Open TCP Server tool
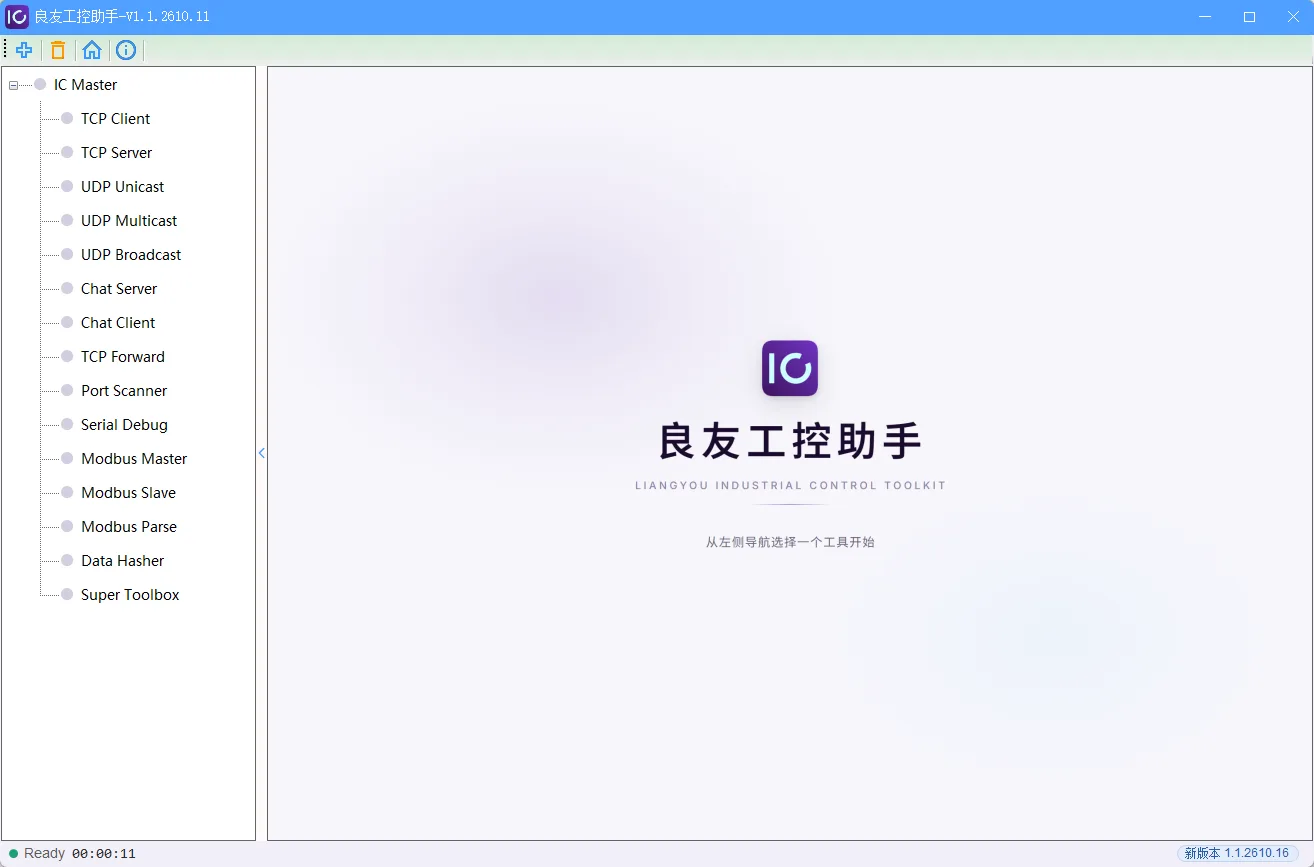This screenshot has height=867, width=1314. pos(116,153)
